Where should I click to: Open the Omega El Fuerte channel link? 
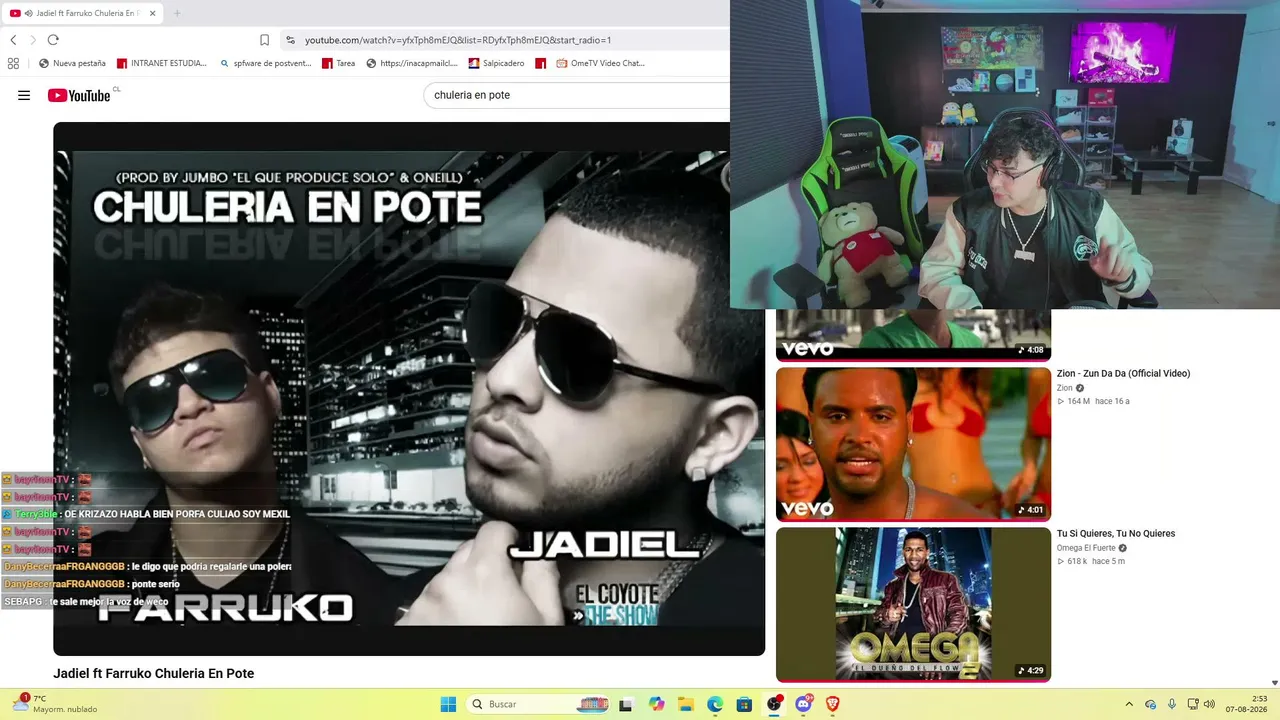(1086, 548)
